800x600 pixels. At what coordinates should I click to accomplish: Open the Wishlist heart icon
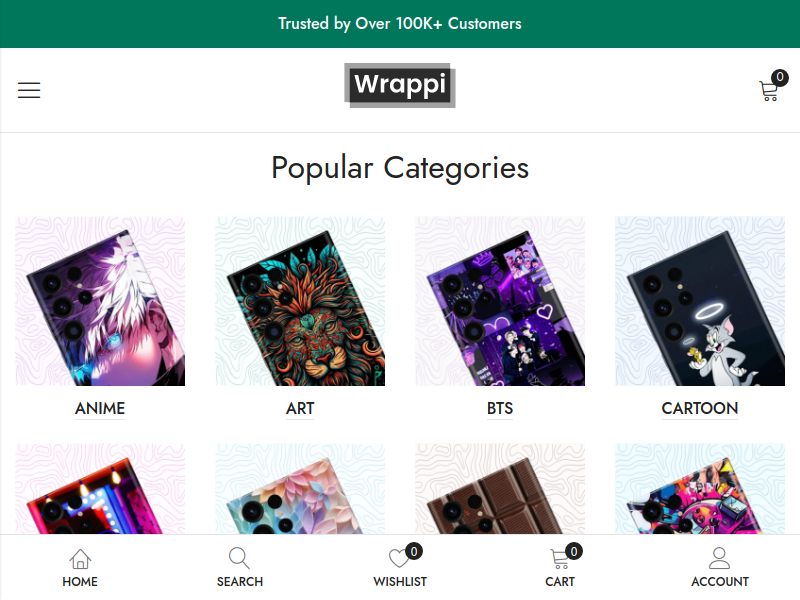click(399, 558)
